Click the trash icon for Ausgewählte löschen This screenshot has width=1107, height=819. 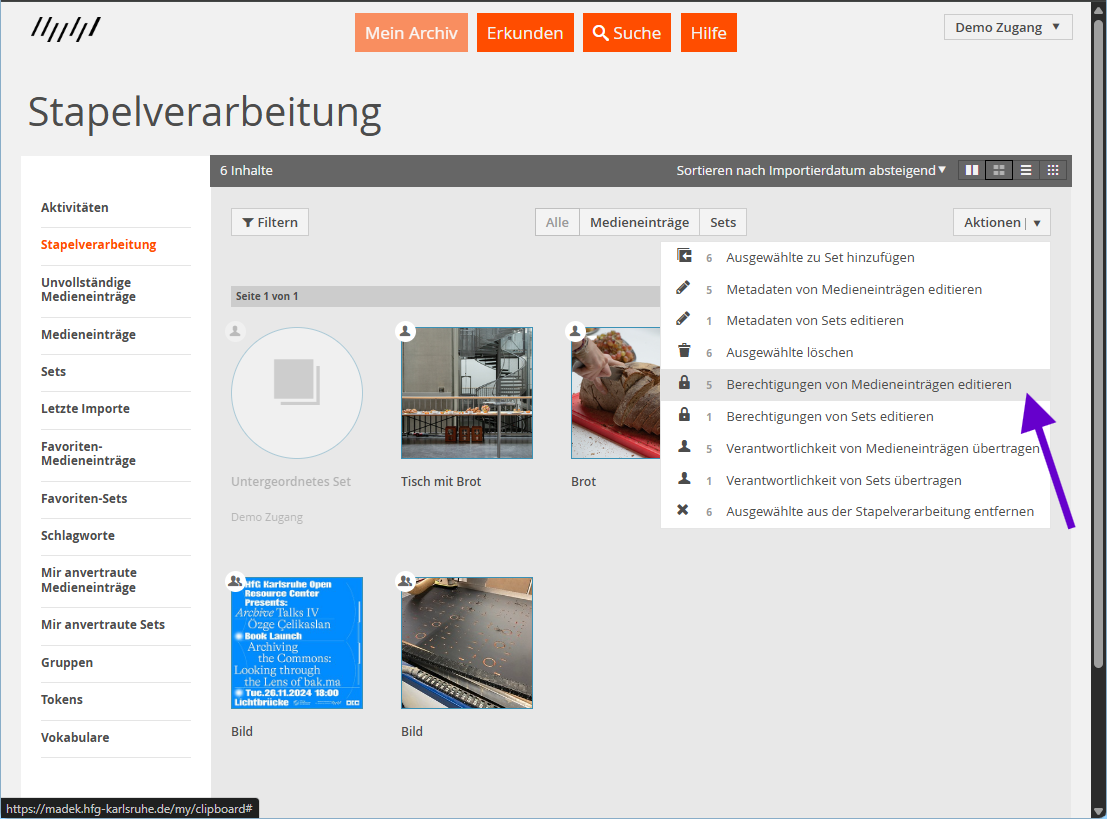(686, 352)
